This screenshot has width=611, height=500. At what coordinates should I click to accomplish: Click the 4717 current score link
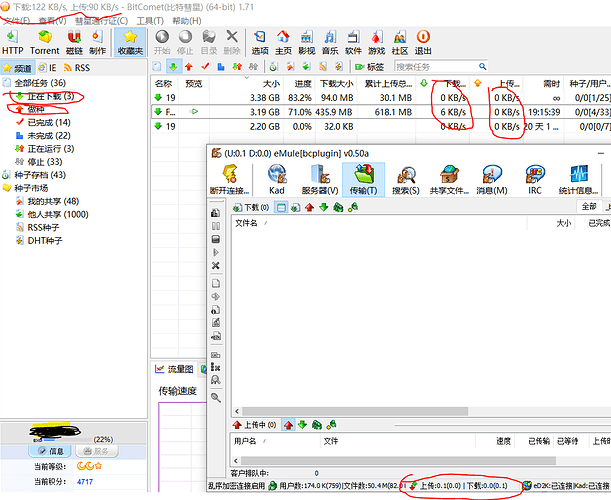[x=85, y=482]
